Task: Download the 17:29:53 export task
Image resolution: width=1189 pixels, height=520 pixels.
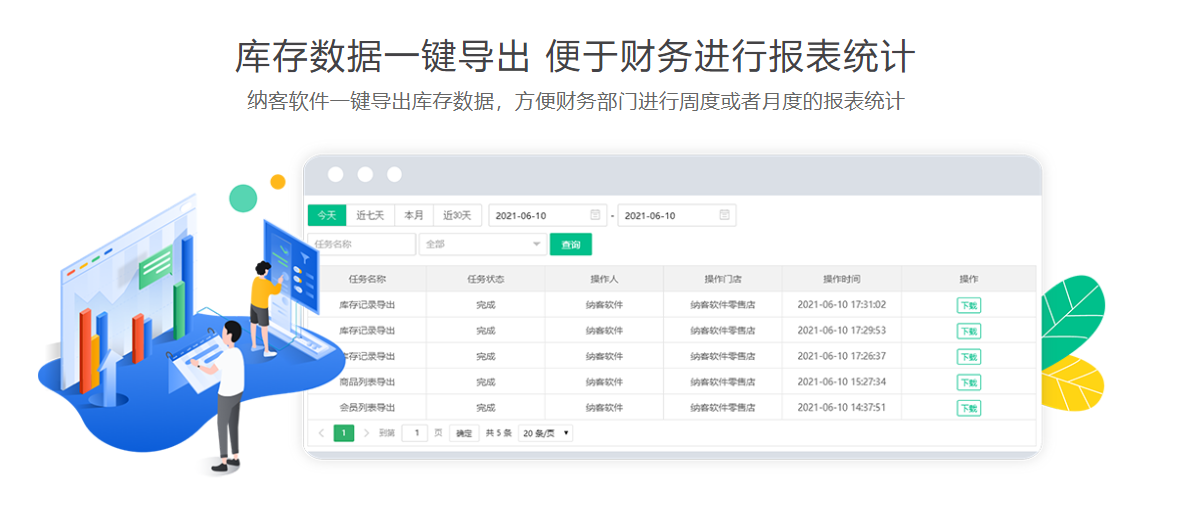Action: pyautogui.click(x=968, y=330)
